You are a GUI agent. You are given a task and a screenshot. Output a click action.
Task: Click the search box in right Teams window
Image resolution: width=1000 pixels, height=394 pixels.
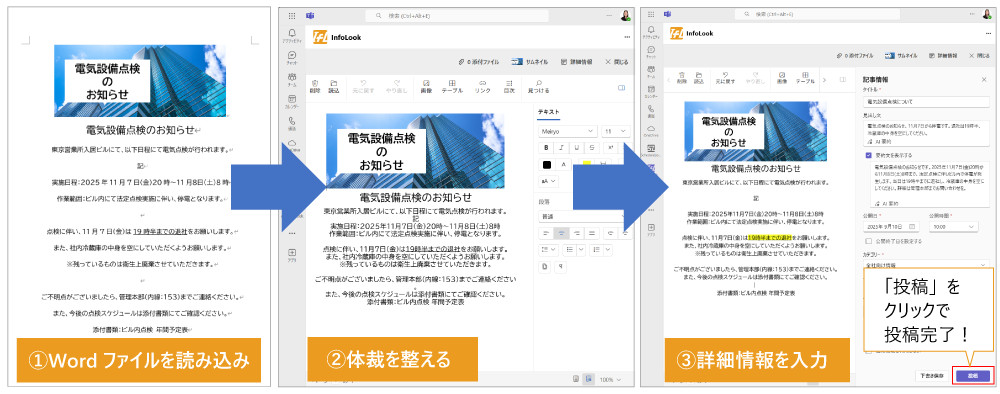(x=817, y=14)
